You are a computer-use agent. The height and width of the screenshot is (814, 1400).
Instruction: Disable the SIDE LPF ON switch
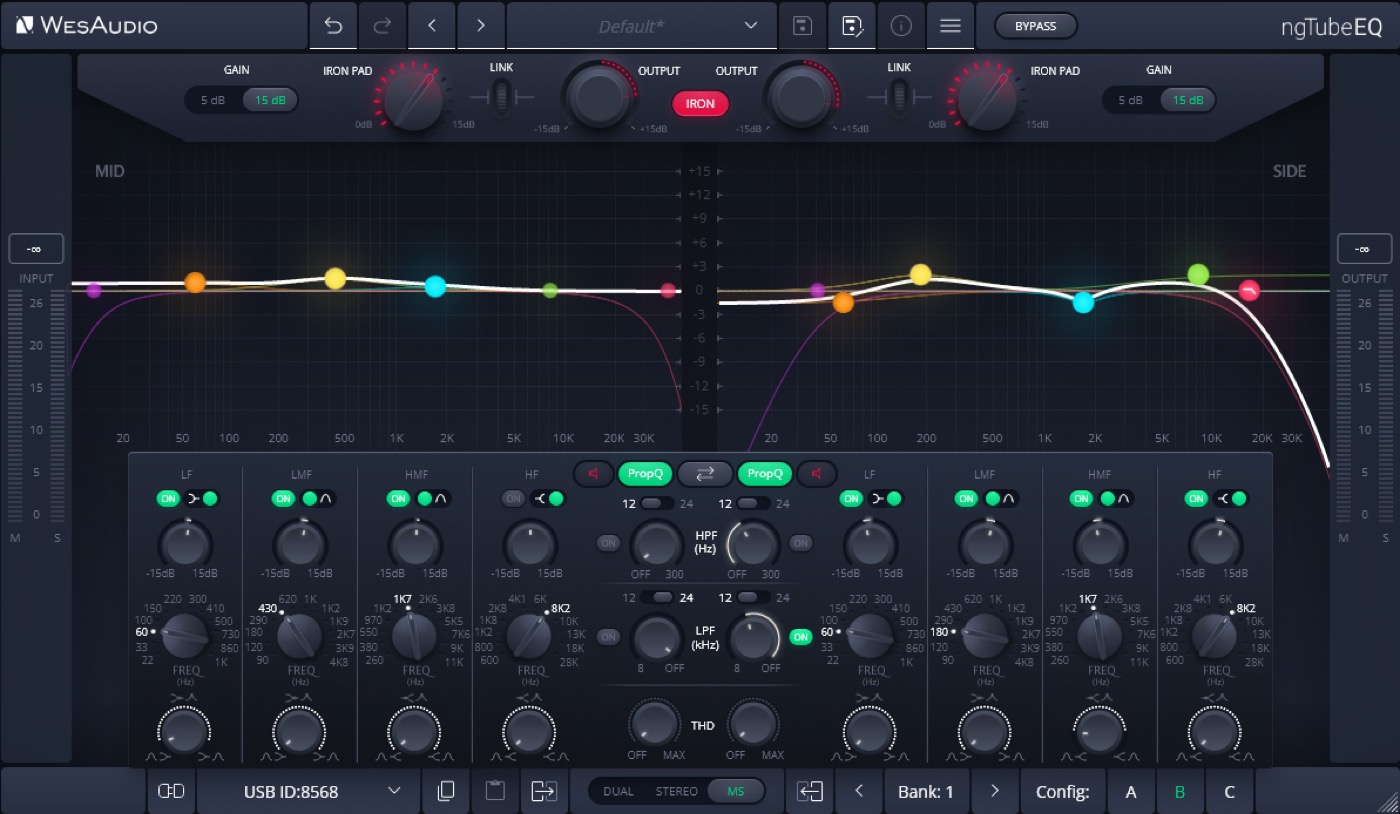coord(800,637)
